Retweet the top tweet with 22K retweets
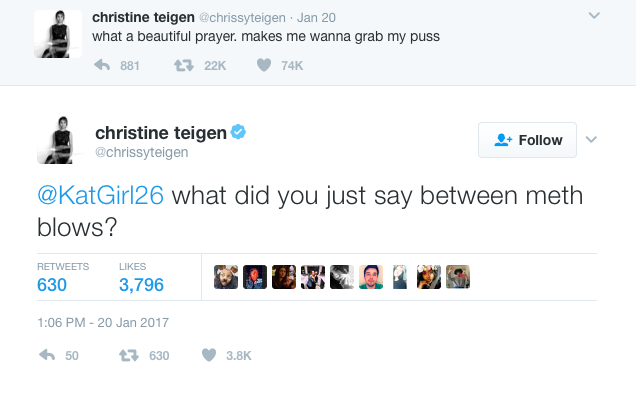The image size is (636, 394). click(184, 65)
